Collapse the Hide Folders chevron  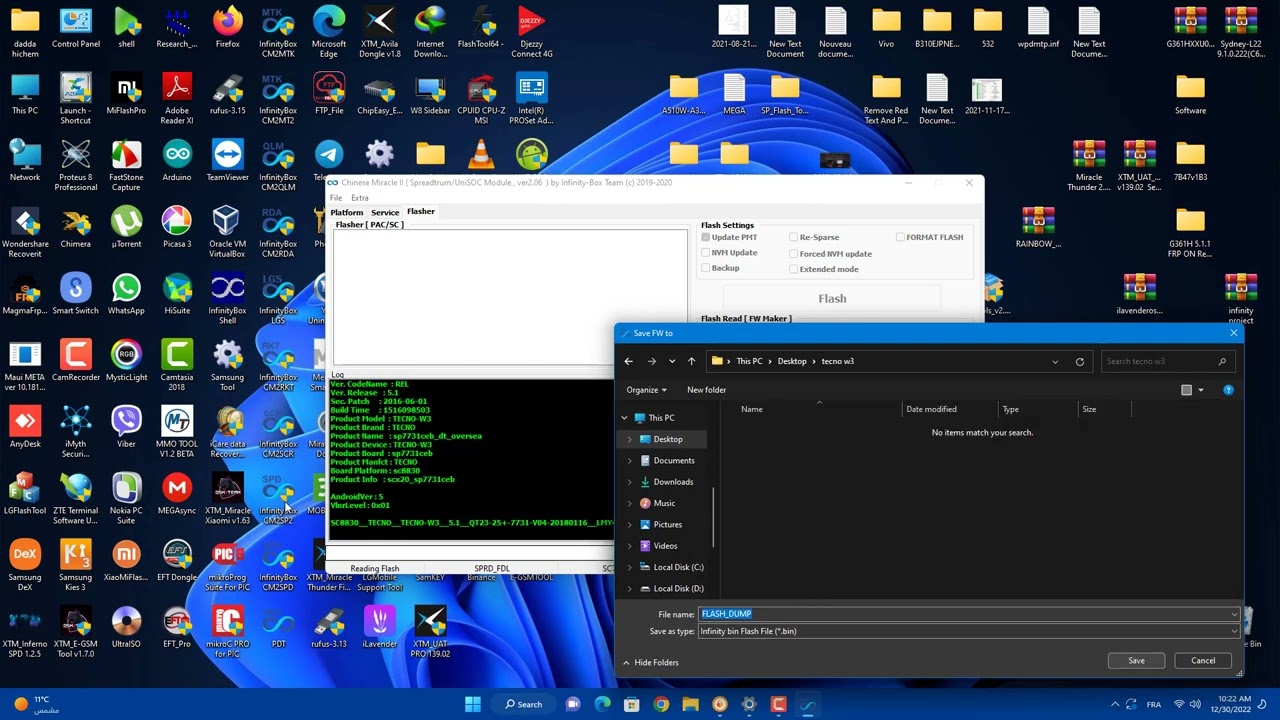tap(627, 662)
